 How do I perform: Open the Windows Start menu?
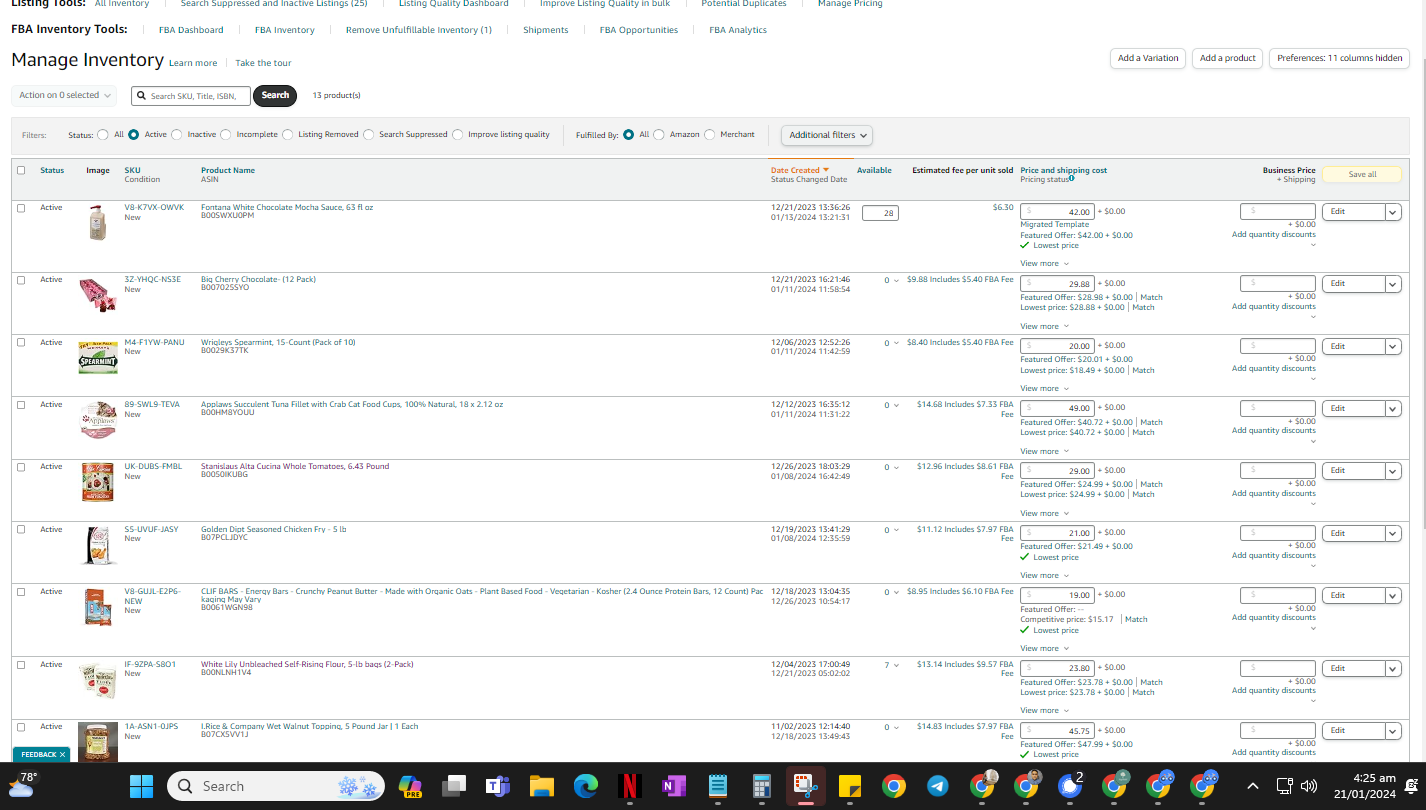[x=141, y=786]
